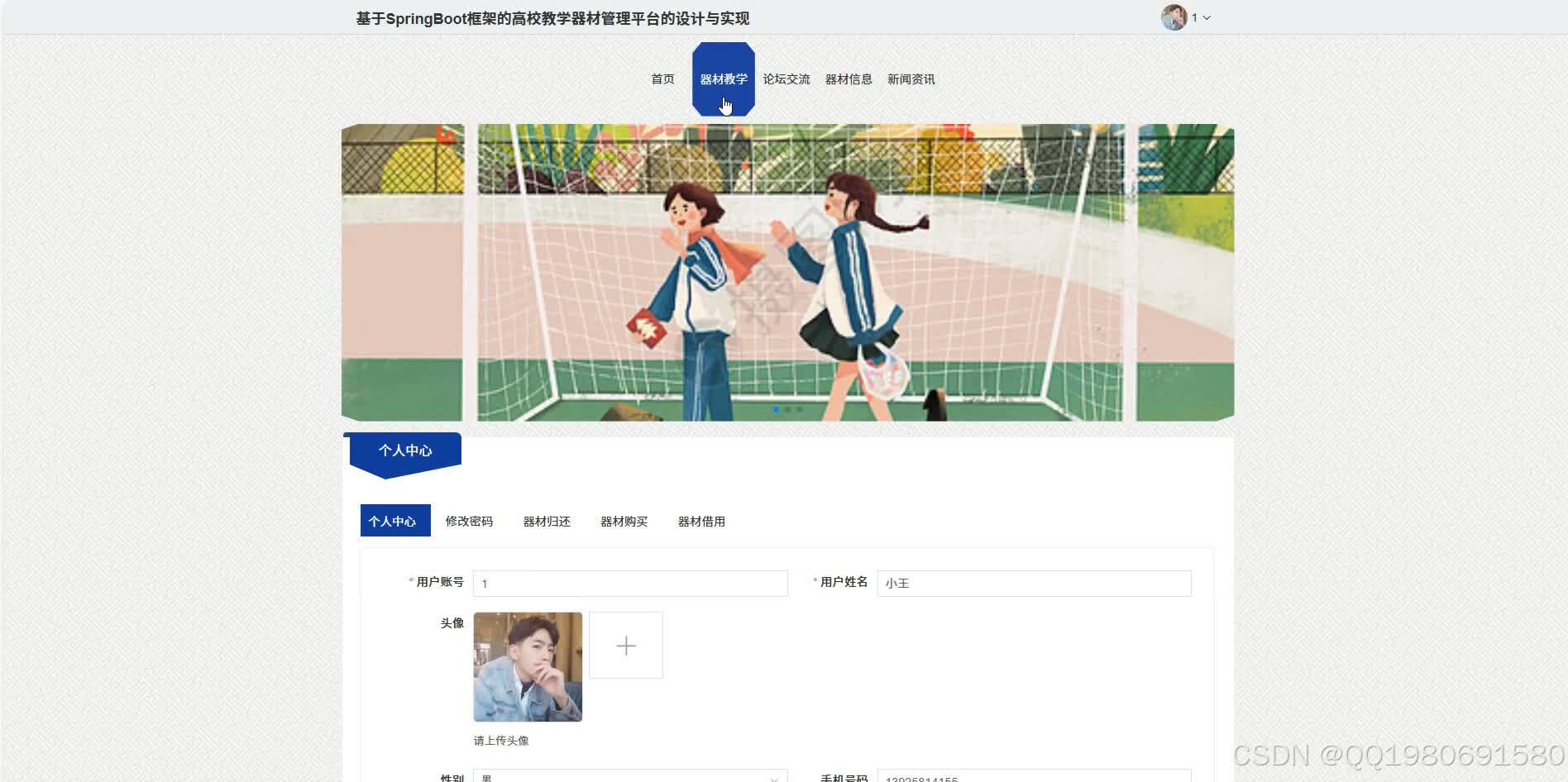The image size is (1568, 782).
Task: Click the site title 基于SpringBoot框架的高校教学器材管理平台
Action: [552, 17]
